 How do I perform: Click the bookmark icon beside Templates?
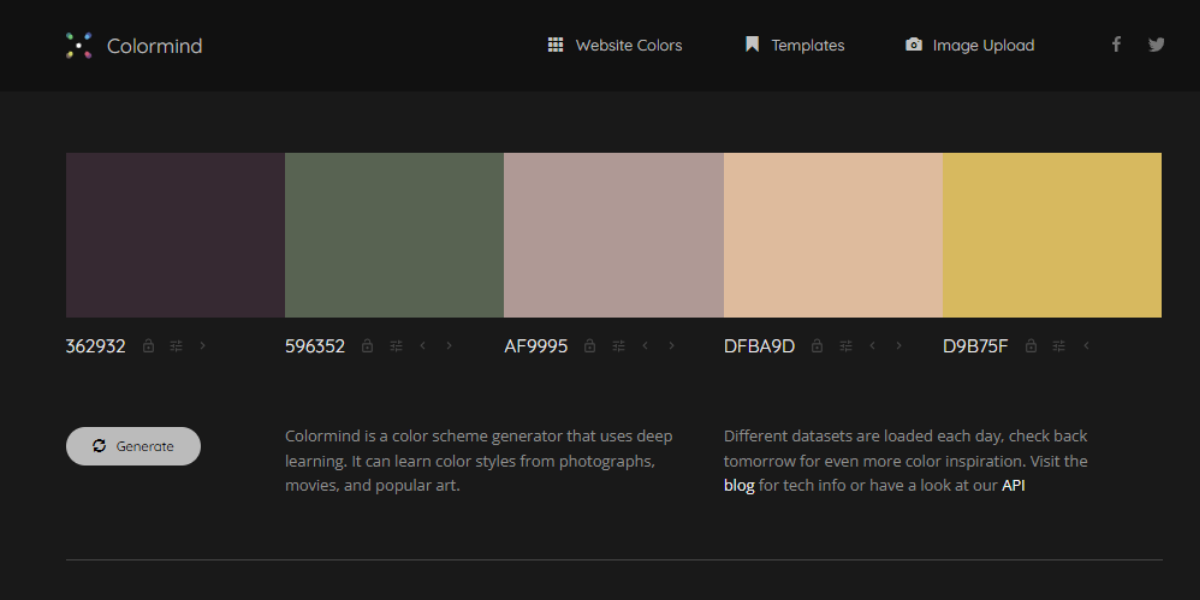click(x=751, y=44)
